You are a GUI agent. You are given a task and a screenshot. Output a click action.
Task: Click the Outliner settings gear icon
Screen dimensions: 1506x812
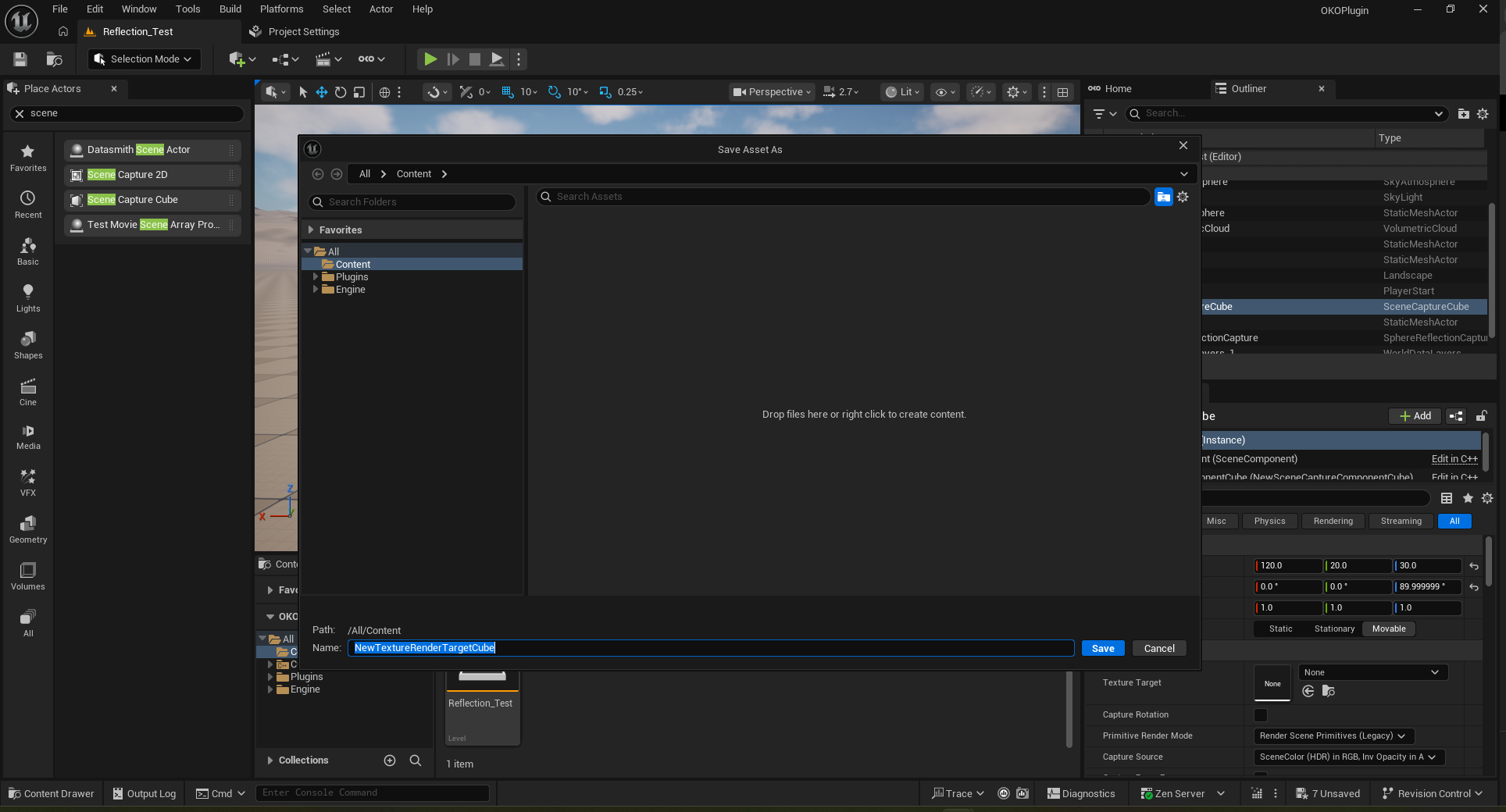pos(1483,114)
